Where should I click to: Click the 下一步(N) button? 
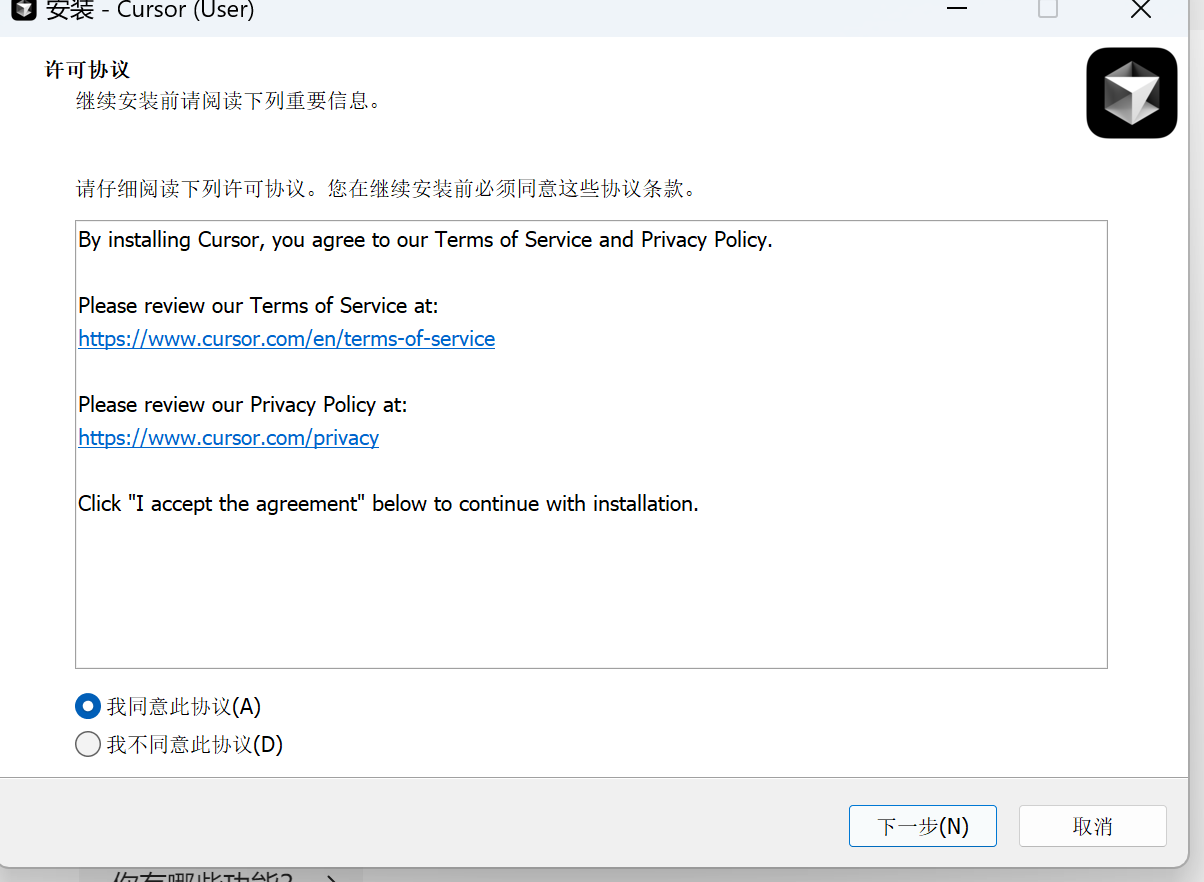coord(922,826)
